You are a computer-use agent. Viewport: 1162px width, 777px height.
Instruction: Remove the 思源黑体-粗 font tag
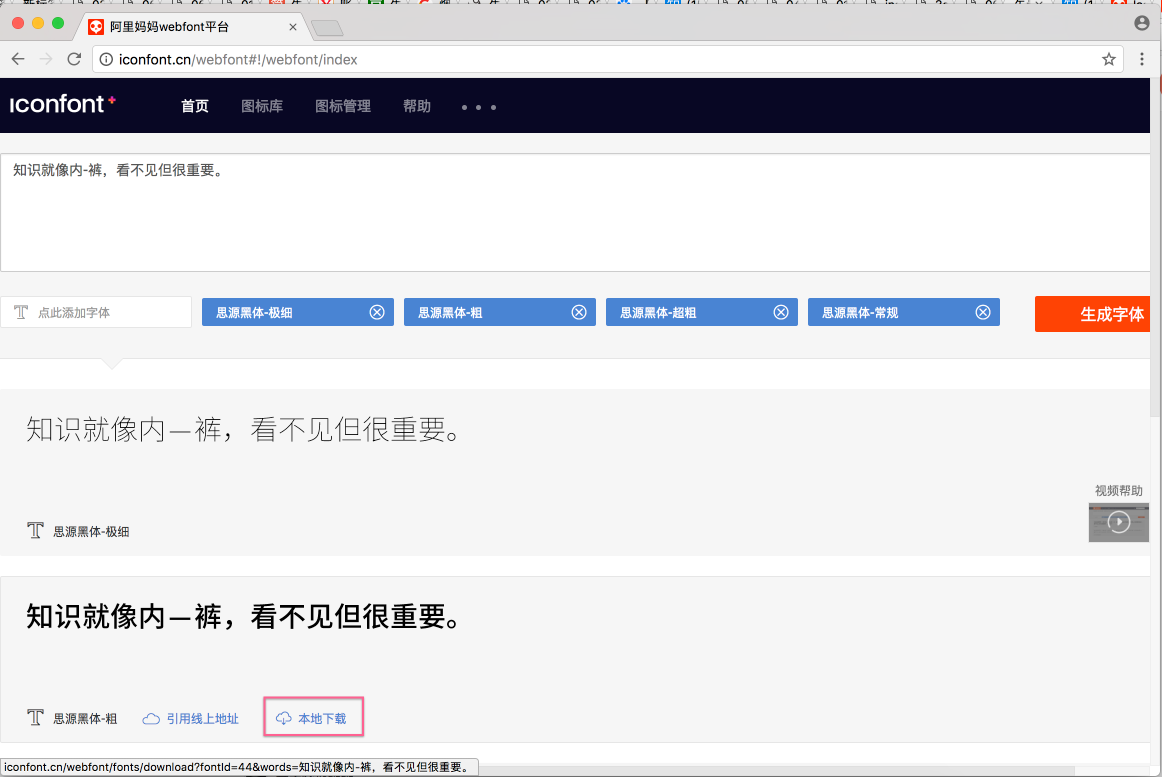(x=579, y=312)
